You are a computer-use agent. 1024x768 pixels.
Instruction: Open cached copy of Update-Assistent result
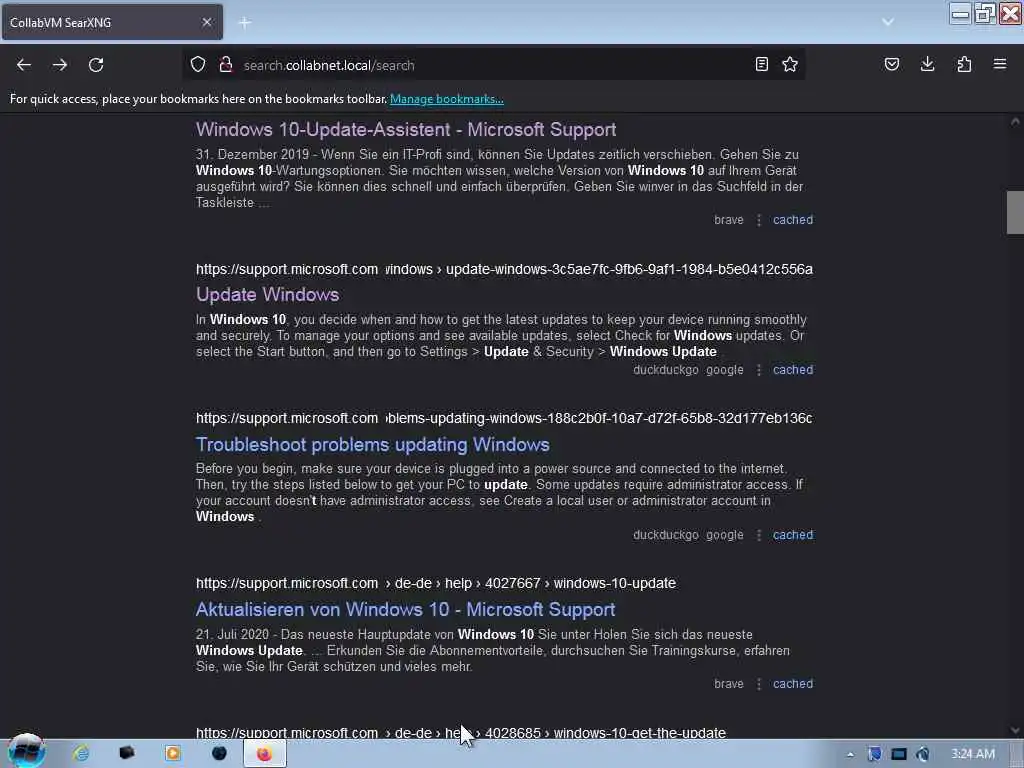793,220
